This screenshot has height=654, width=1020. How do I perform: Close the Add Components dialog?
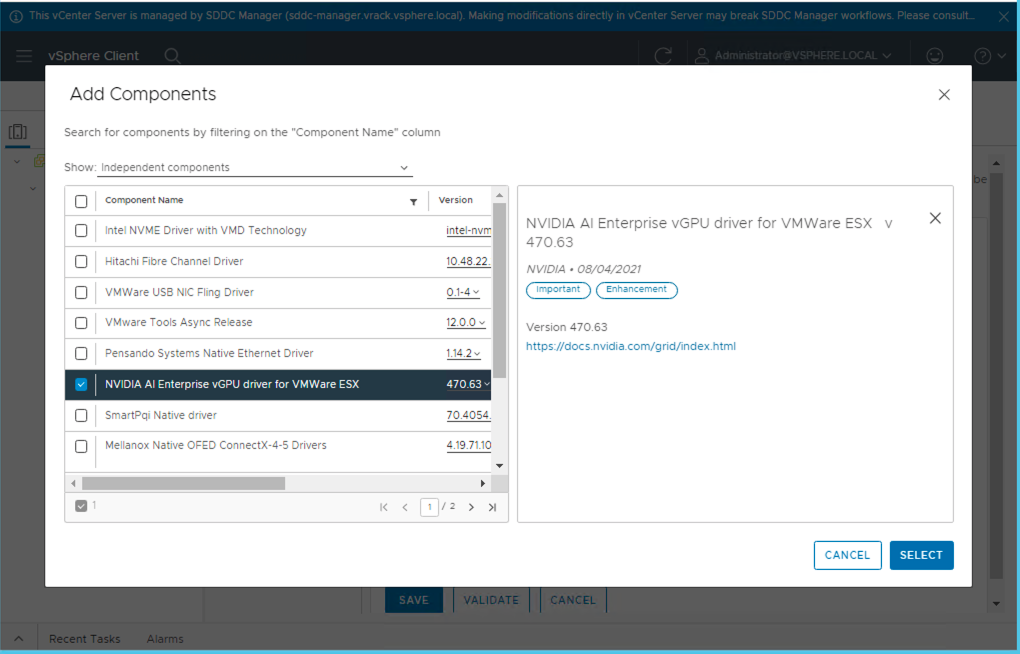tap(944, 95)
